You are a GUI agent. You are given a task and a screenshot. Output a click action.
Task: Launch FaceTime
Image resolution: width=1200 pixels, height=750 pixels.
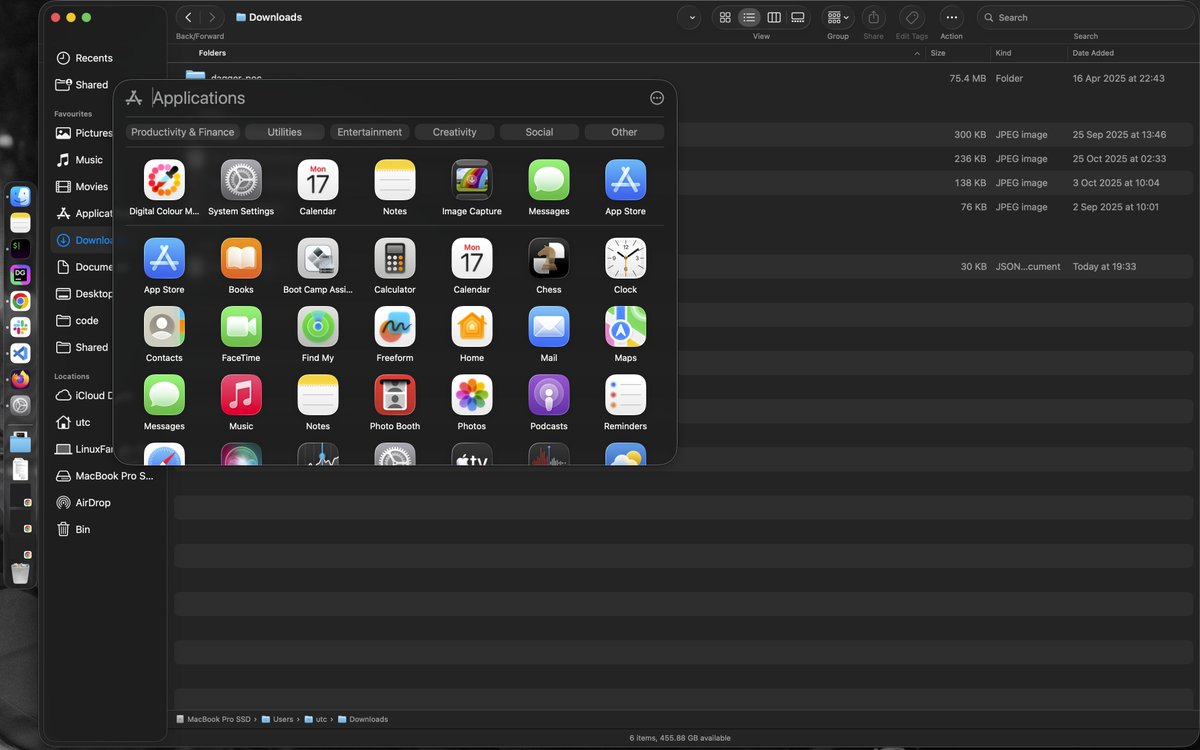241,326
